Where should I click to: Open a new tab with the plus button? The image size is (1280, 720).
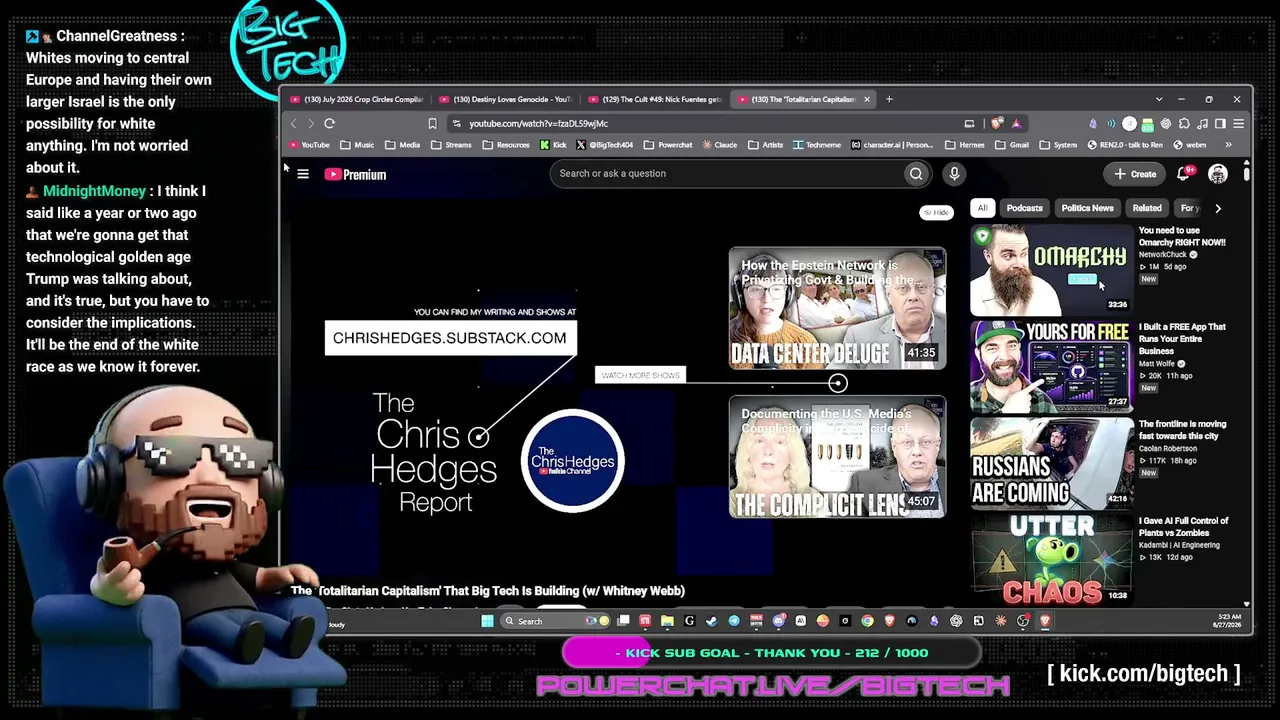point(889,99)
